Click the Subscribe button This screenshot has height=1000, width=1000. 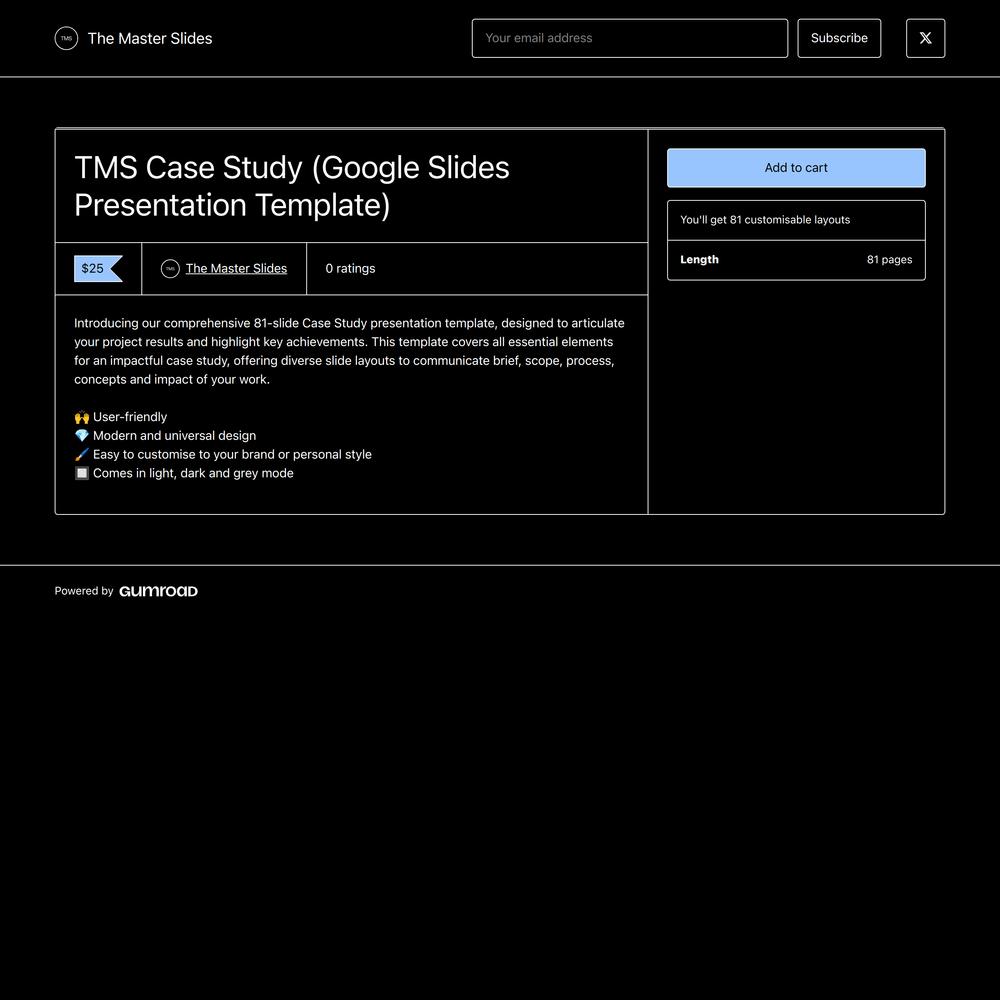[839, 38]
